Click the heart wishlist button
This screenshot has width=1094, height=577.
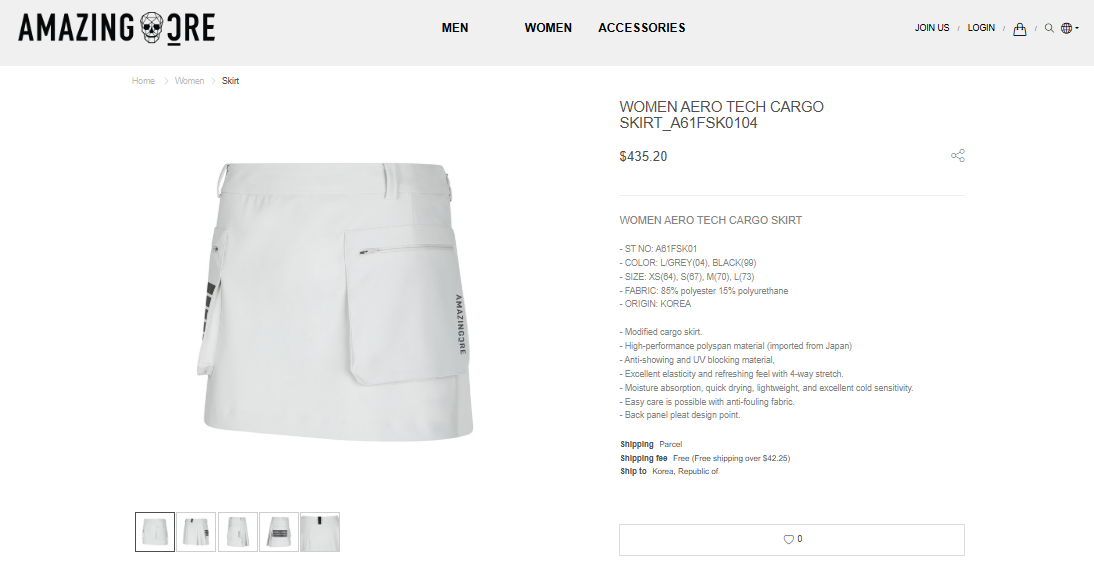(x=792, y=539)
